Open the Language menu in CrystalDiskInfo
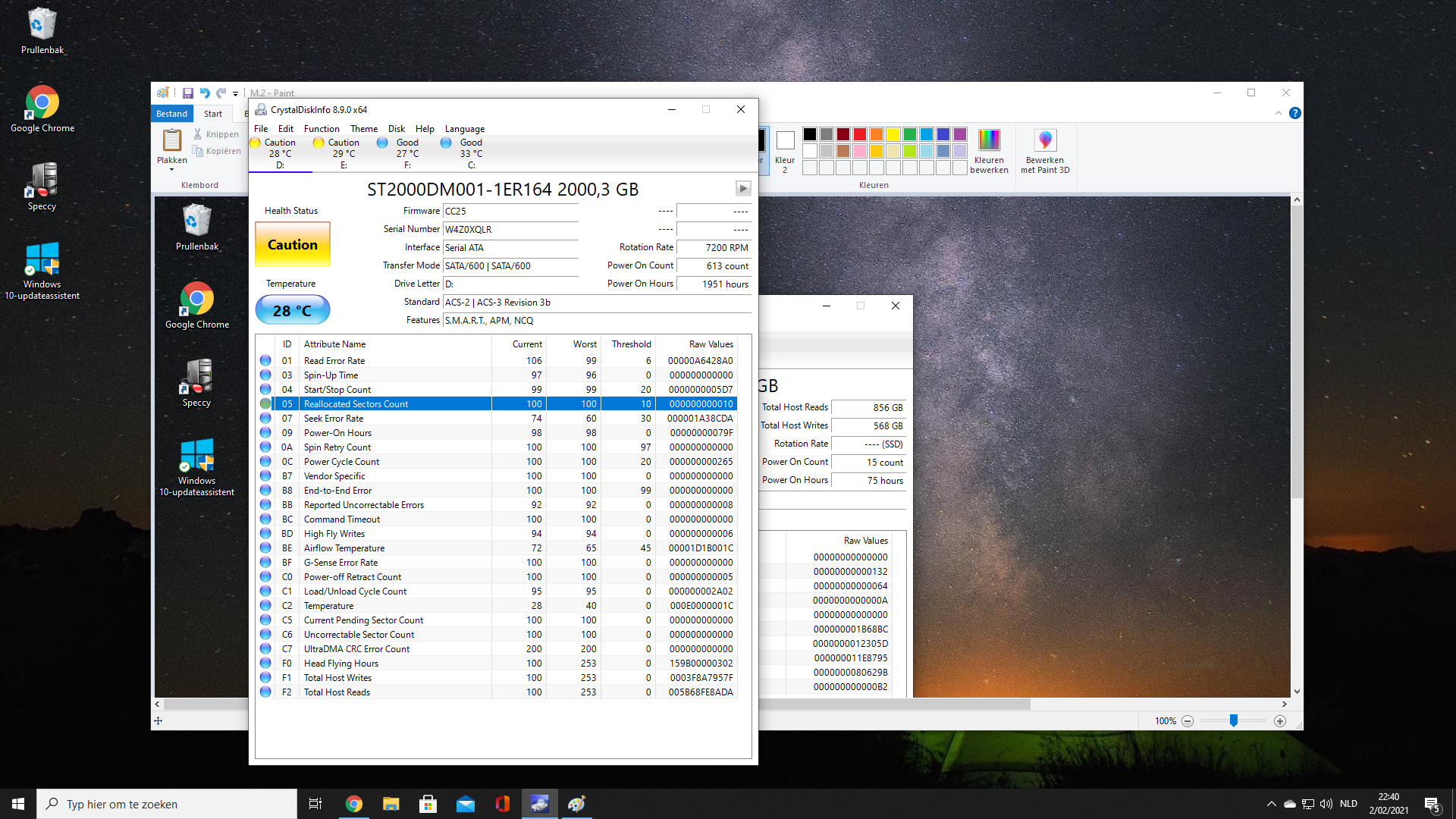1456x819 pixels. click(x=465, y=129)
